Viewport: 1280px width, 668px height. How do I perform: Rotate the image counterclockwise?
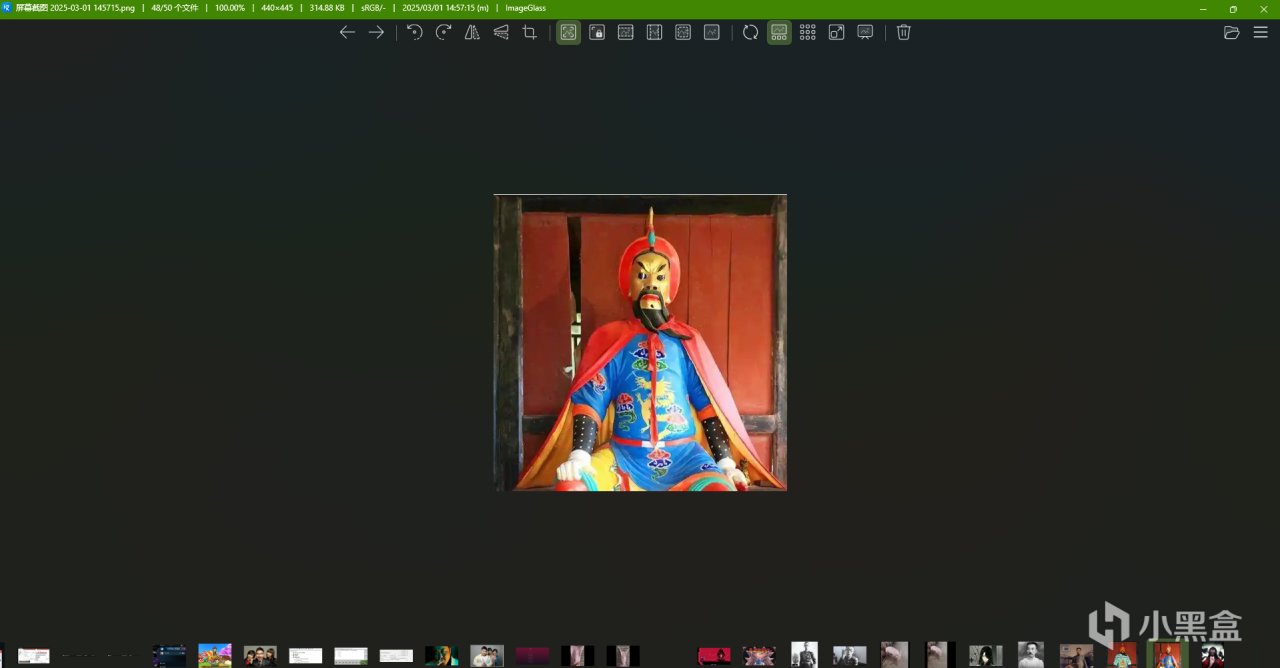(414, 32)
